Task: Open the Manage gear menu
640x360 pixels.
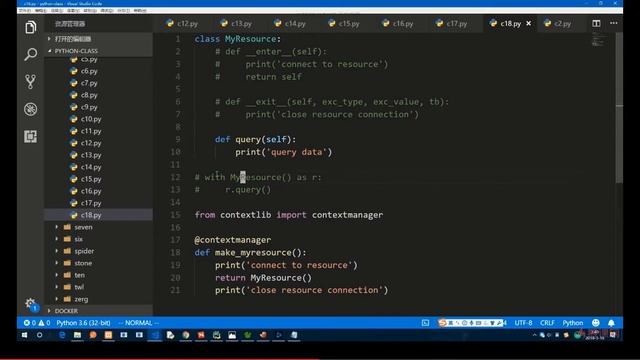Action: point(31,303)
